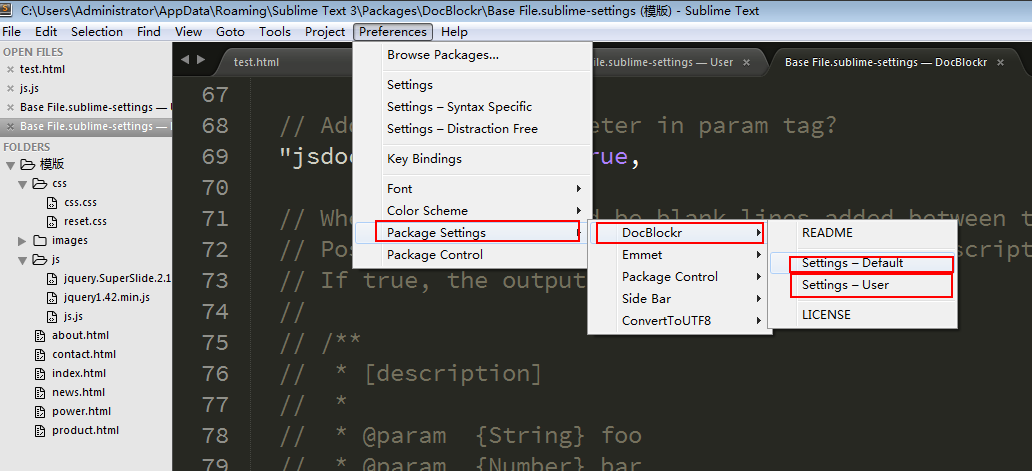Close test.html in Open Files
The image size is (1032, 471).
(x=10, y=70)
